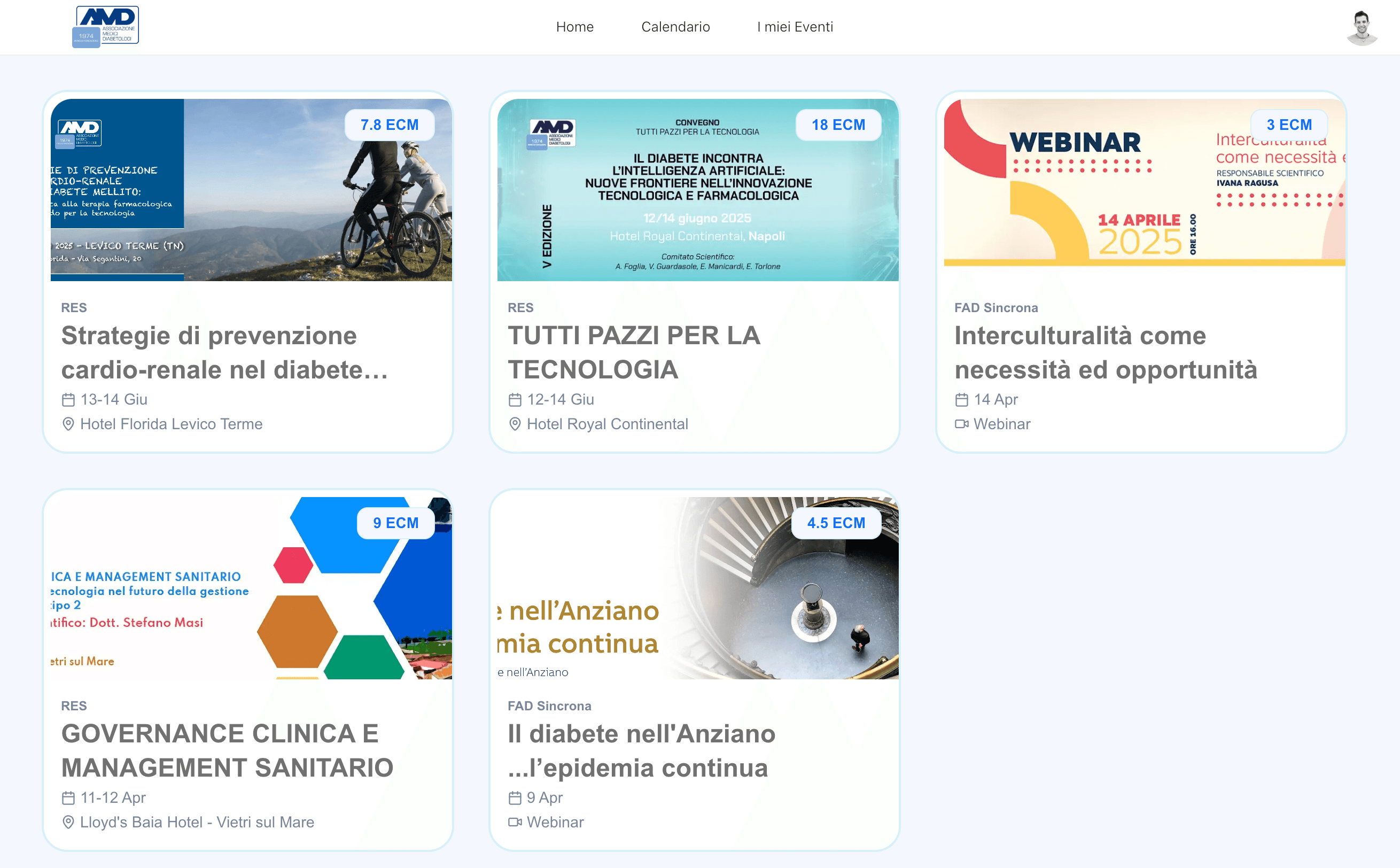Click video camera icon under 9 Apr
Image resolution: width=1400 pixels, height=868 pixels.
click(515, 823)
